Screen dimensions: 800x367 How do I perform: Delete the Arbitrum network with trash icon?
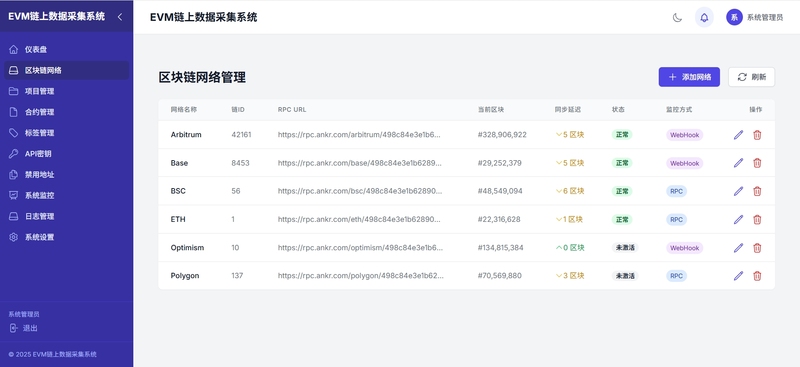[757, 135]
